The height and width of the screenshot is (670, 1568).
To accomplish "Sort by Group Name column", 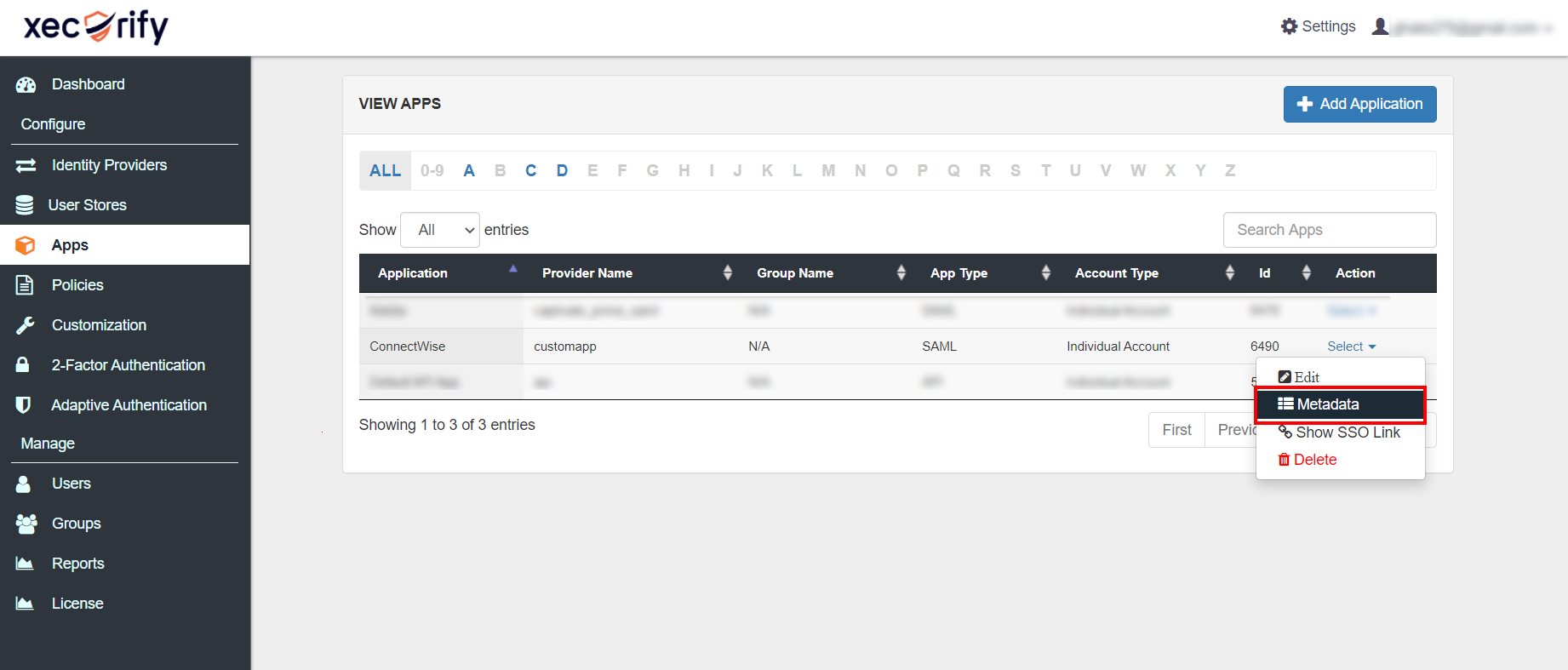I will click(x=825, y=273).
